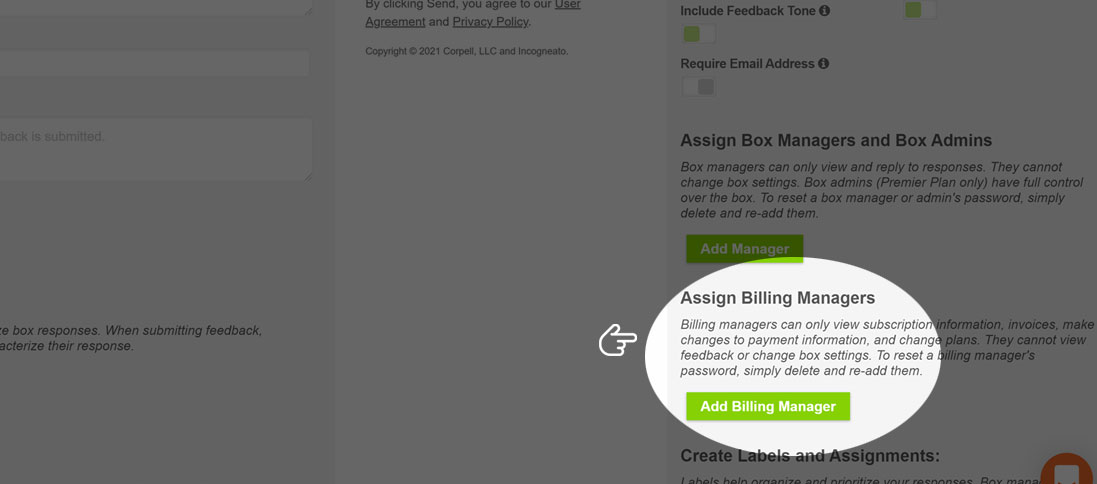The image size is (1097, 484).
Task: Click the Add Manager button
Action: coord(744,248)
